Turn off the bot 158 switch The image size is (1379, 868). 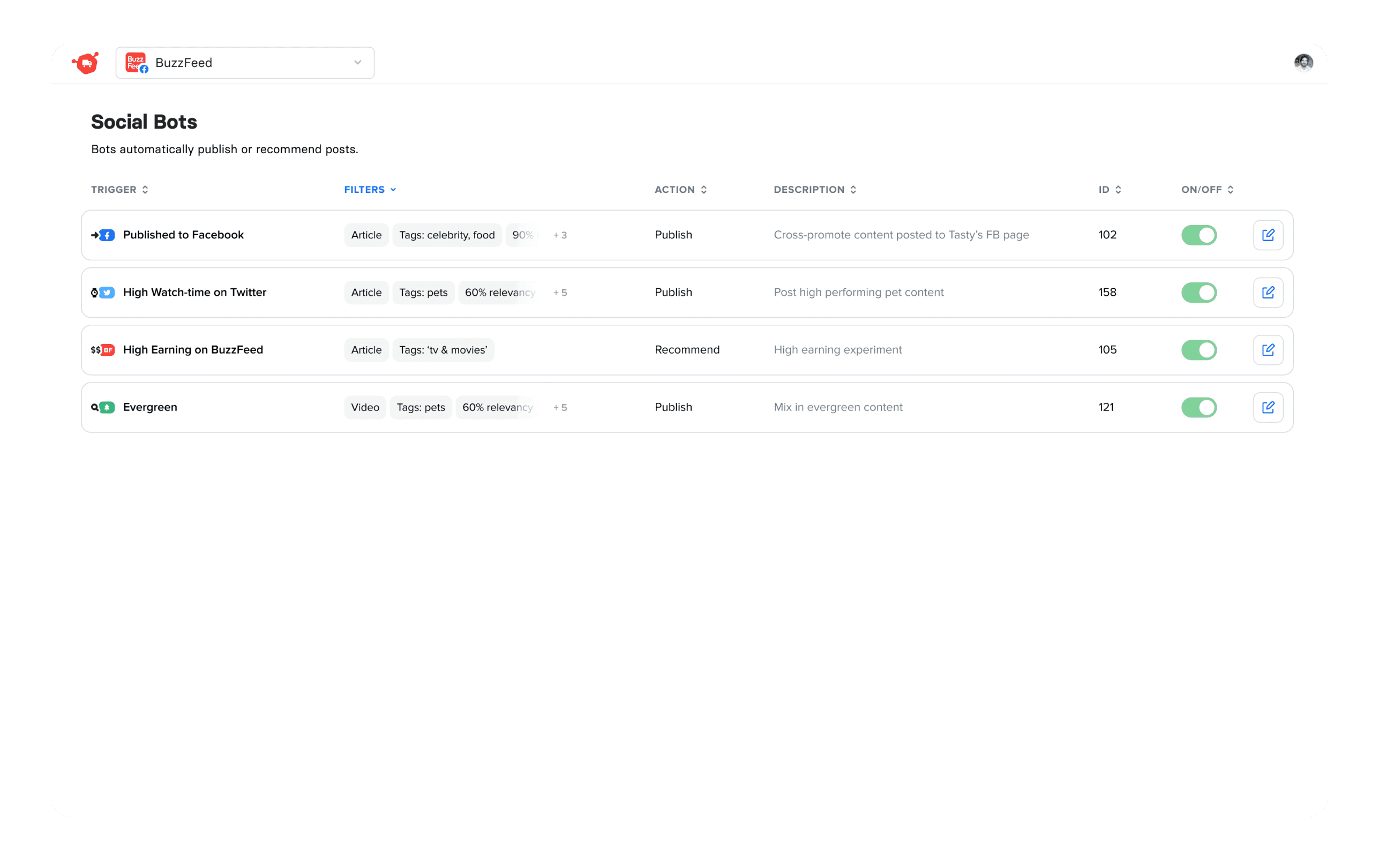[1198, 293]
